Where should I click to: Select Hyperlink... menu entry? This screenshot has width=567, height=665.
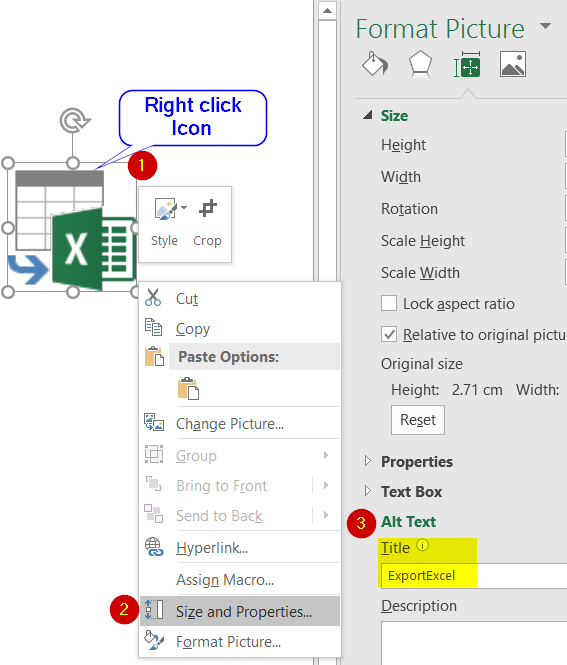(240, 548)
